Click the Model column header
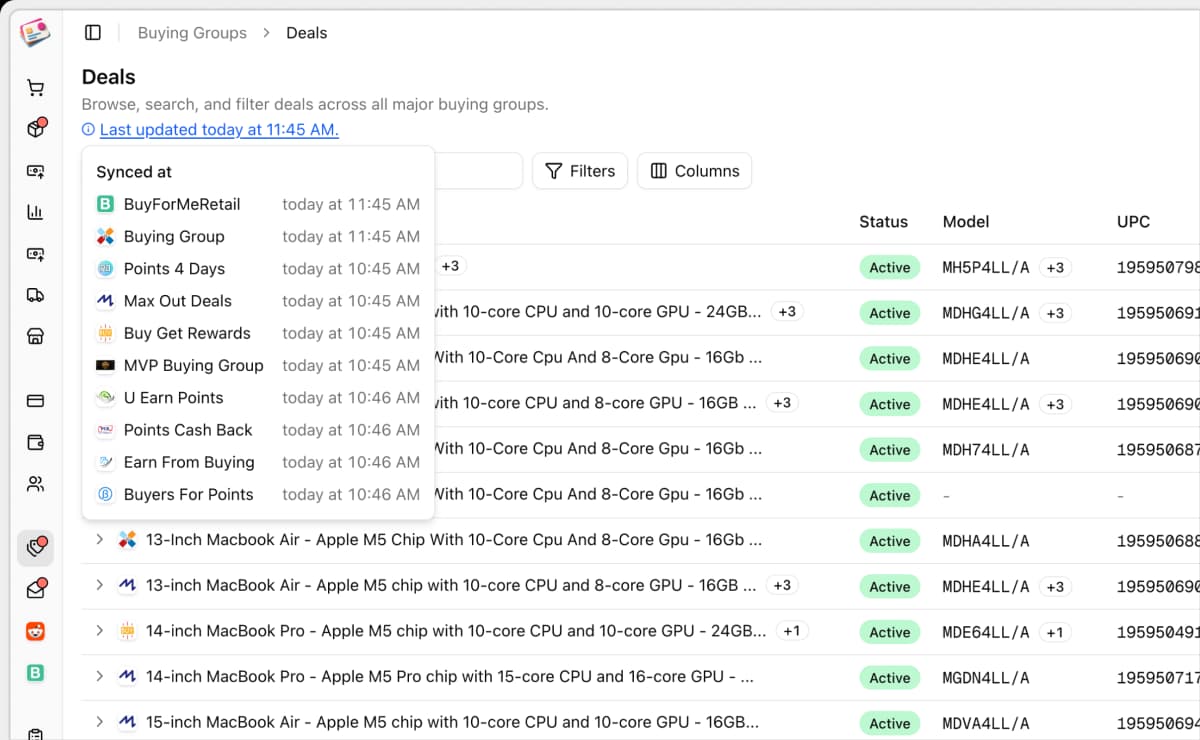Viewport: 1200px width, 740px height. click(x=966, y=222)
